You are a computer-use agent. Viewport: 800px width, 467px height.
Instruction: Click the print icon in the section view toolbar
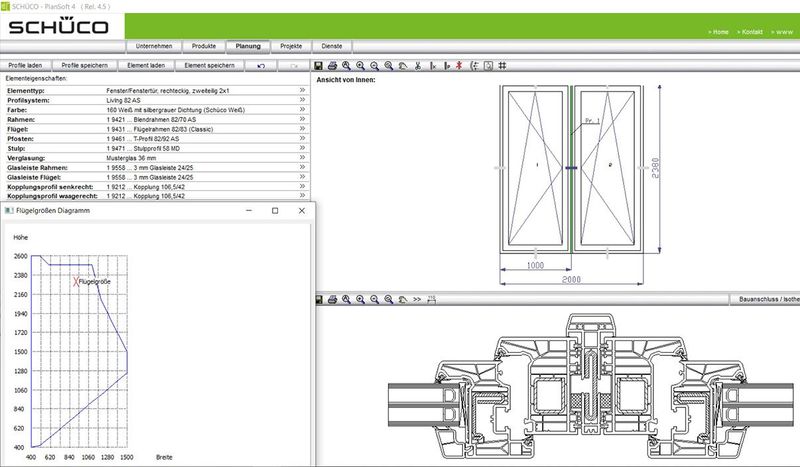332,299
